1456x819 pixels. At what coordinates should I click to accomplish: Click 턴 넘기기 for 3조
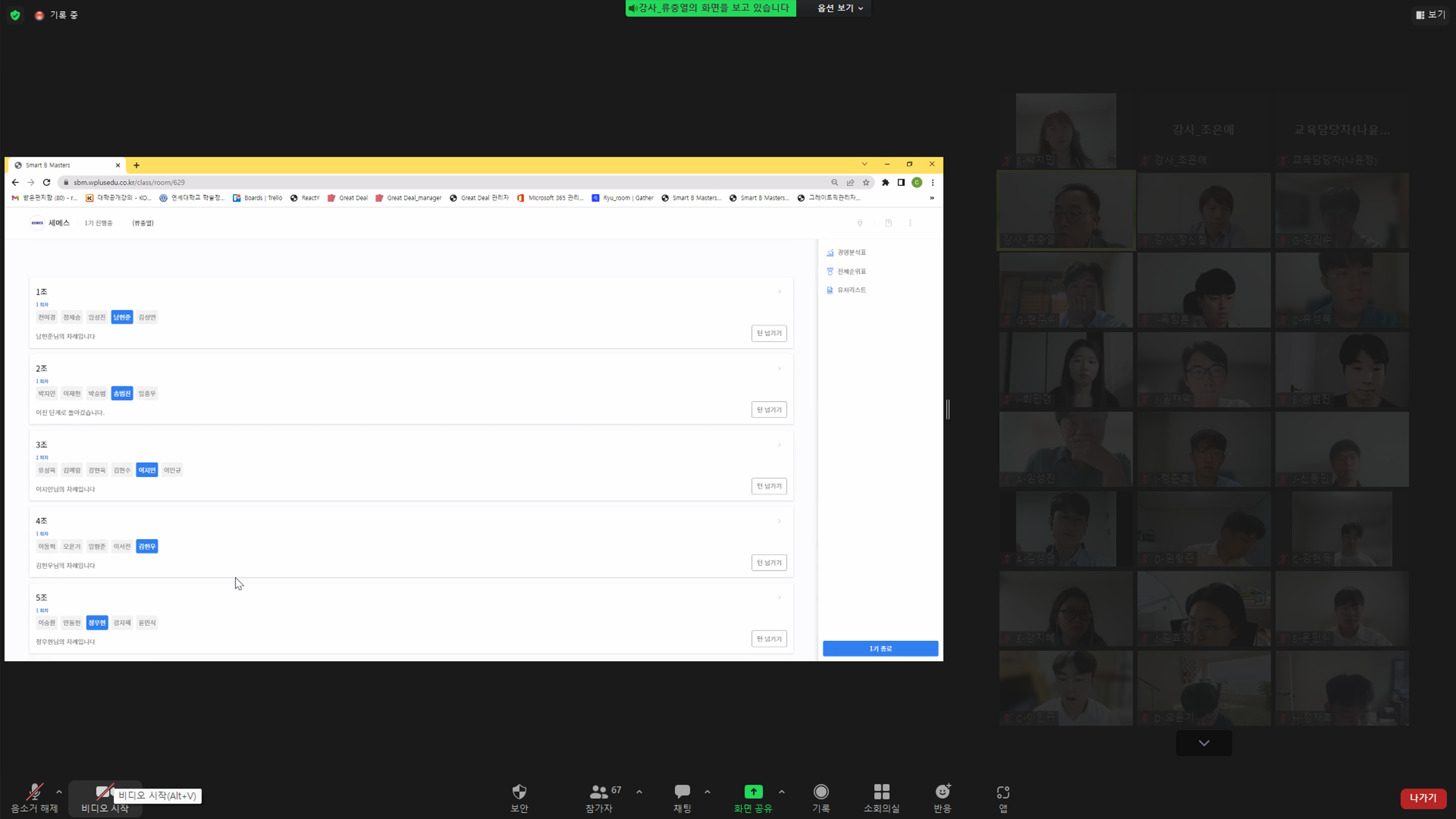click(769, 486)
